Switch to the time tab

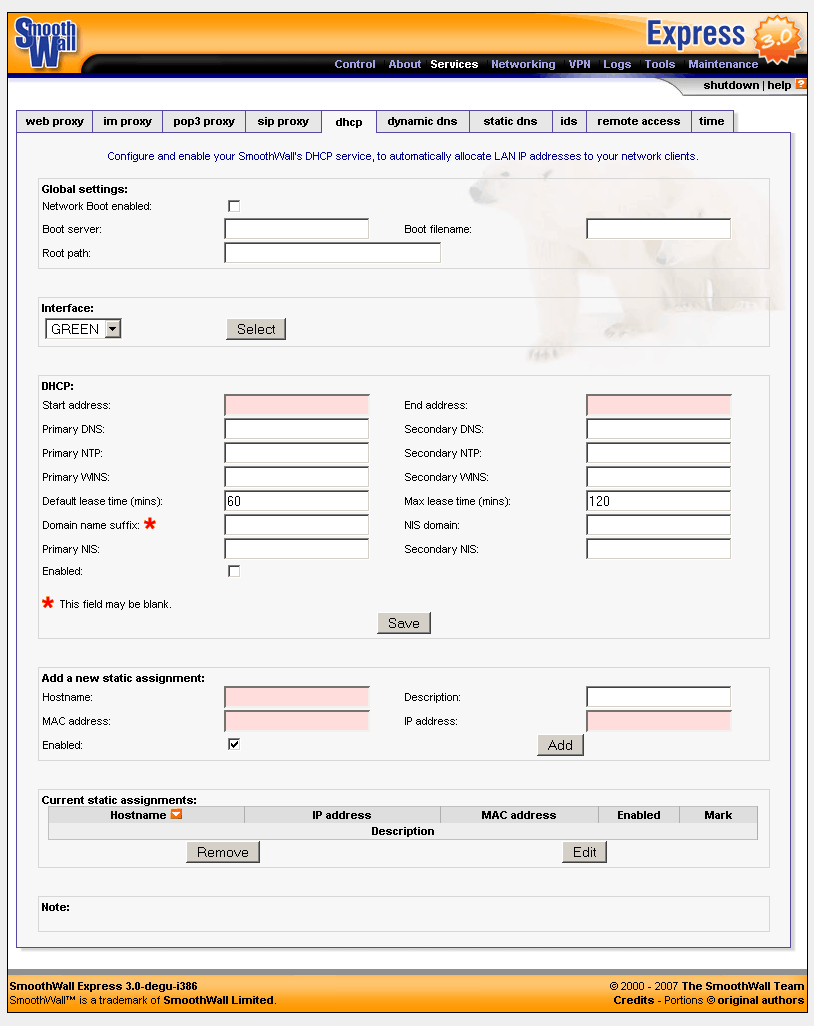pos(712,121)
